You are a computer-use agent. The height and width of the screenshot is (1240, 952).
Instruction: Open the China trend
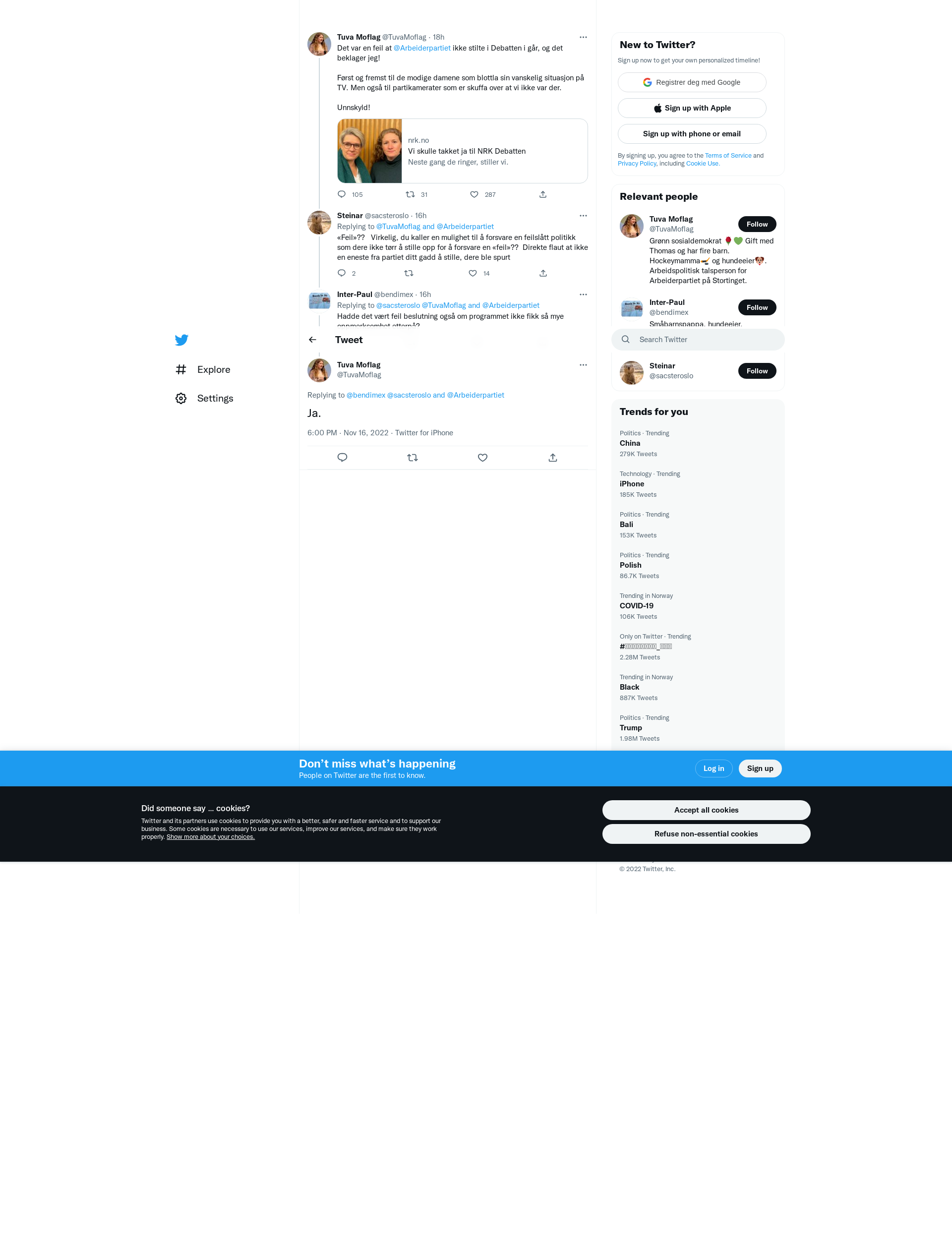tap(698, 444)
